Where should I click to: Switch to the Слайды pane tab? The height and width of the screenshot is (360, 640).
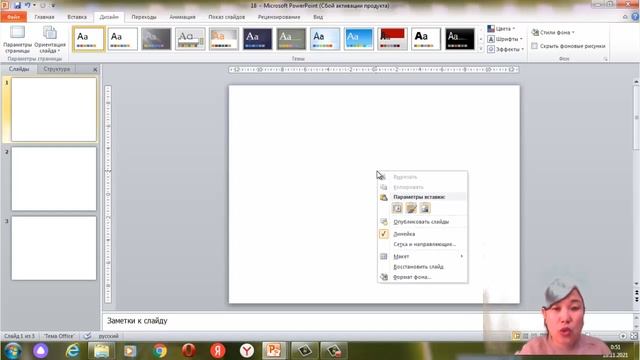[19, 69]
